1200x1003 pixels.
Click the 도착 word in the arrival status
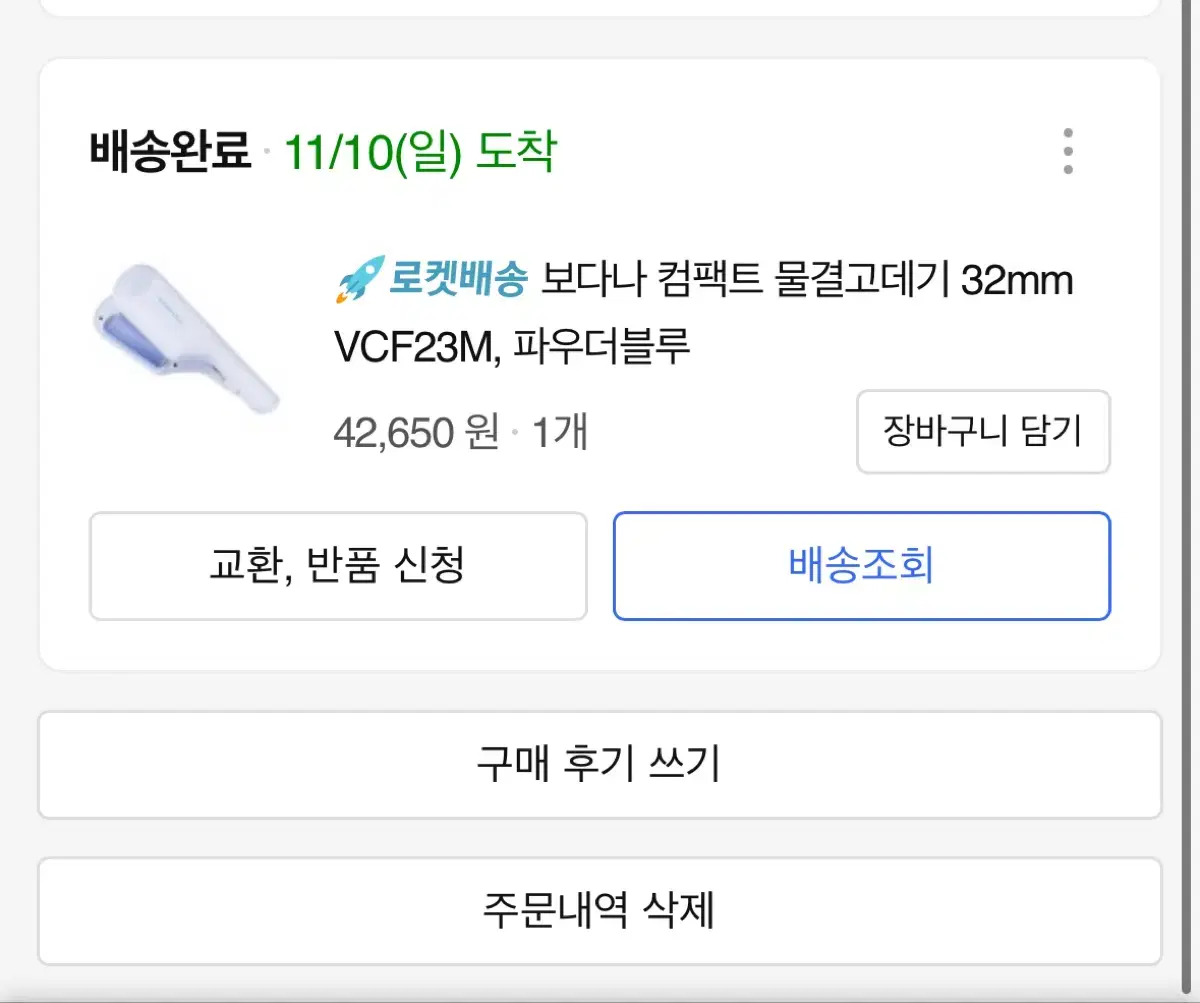[516, 152]
